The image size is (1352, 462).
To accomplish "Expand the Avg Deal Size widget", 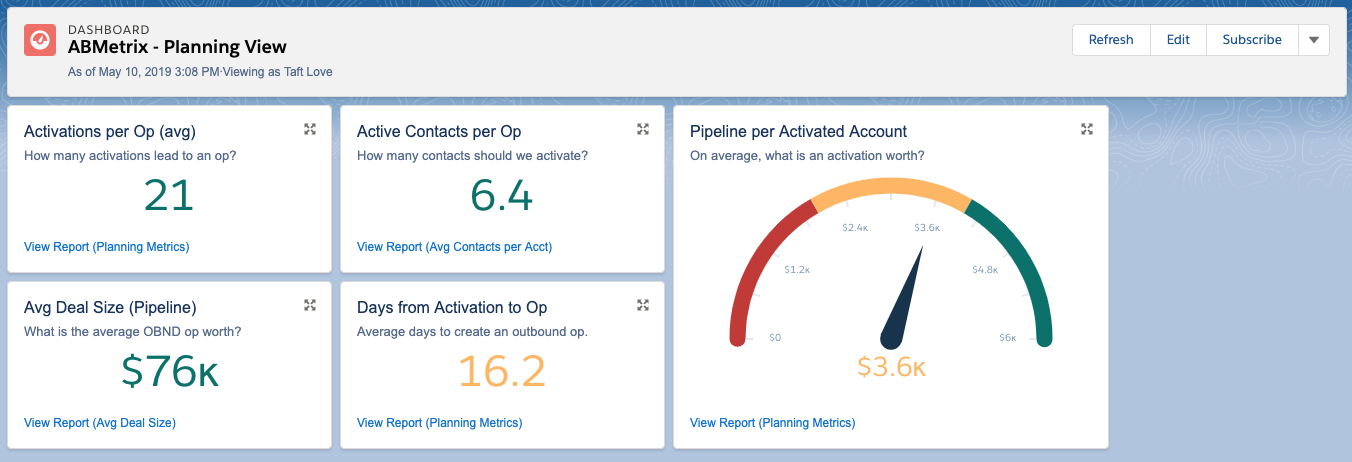I will (310, 305).
